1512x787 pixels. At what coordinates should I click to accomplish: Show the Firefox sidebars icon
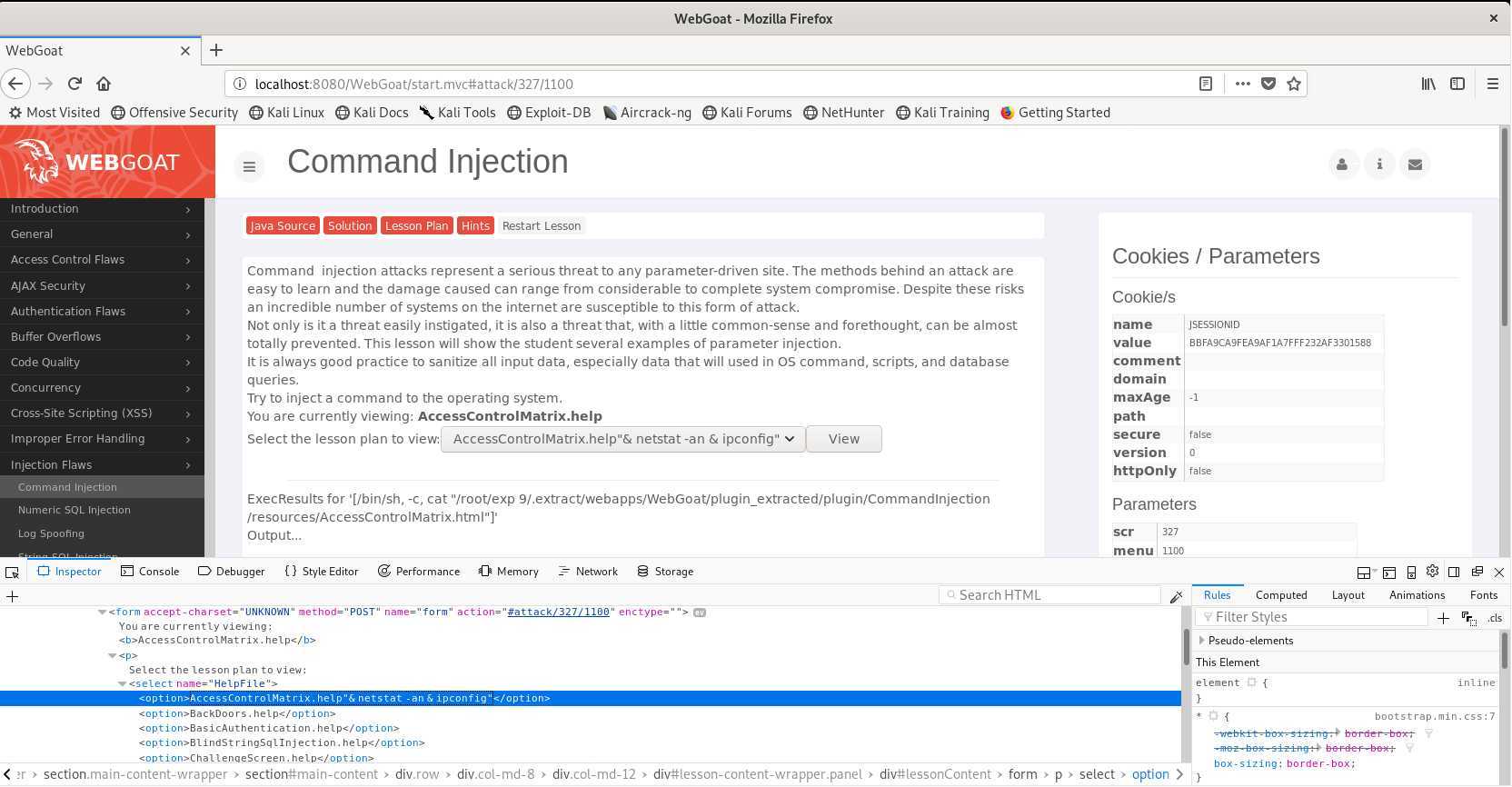click(x=1457, y=84)
